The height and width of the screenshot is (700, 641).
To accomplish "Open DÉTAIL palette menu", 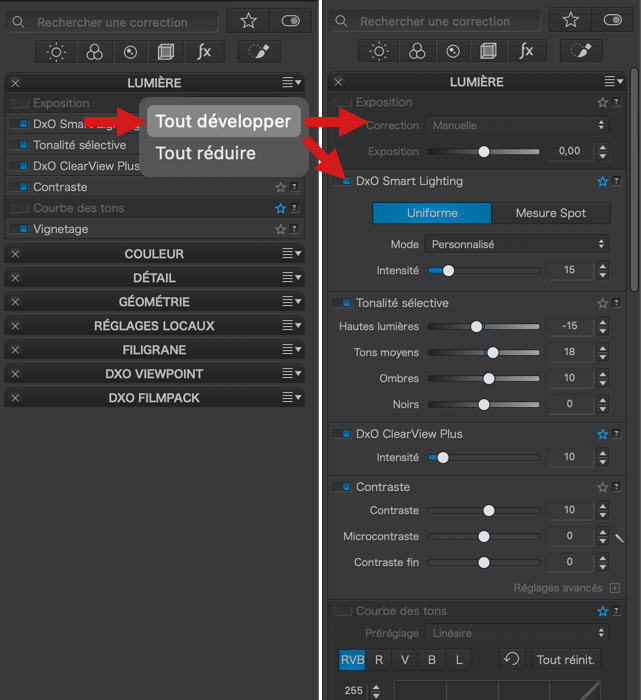I will (292, 278).
